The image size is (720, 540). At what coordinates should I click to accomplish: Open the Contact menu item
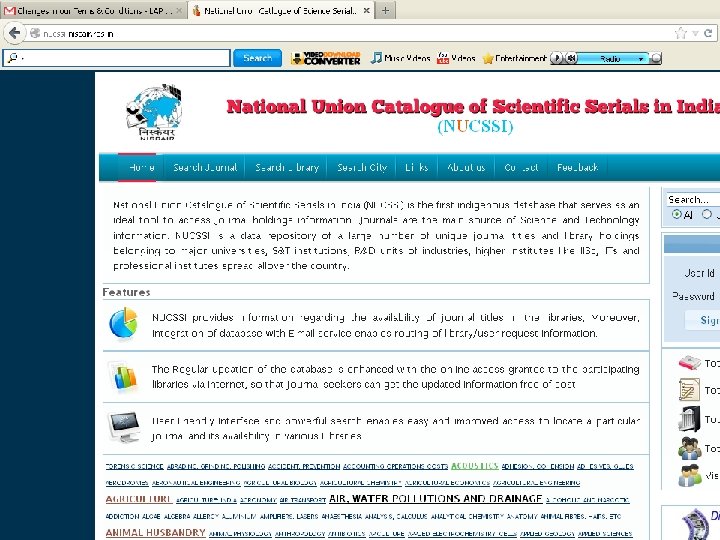(521, 168)
